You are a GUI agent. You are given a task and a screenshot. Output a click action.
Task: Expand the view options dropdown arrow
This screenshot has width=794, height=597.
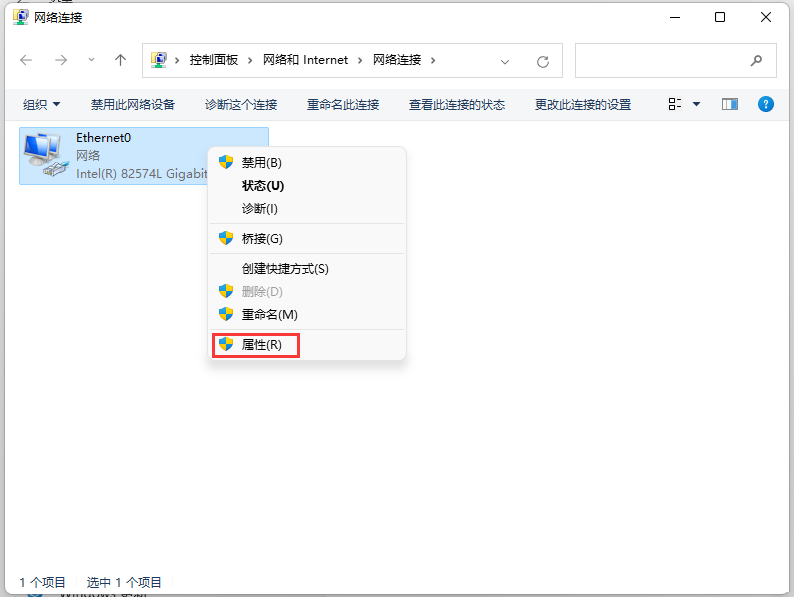point(697,104)
